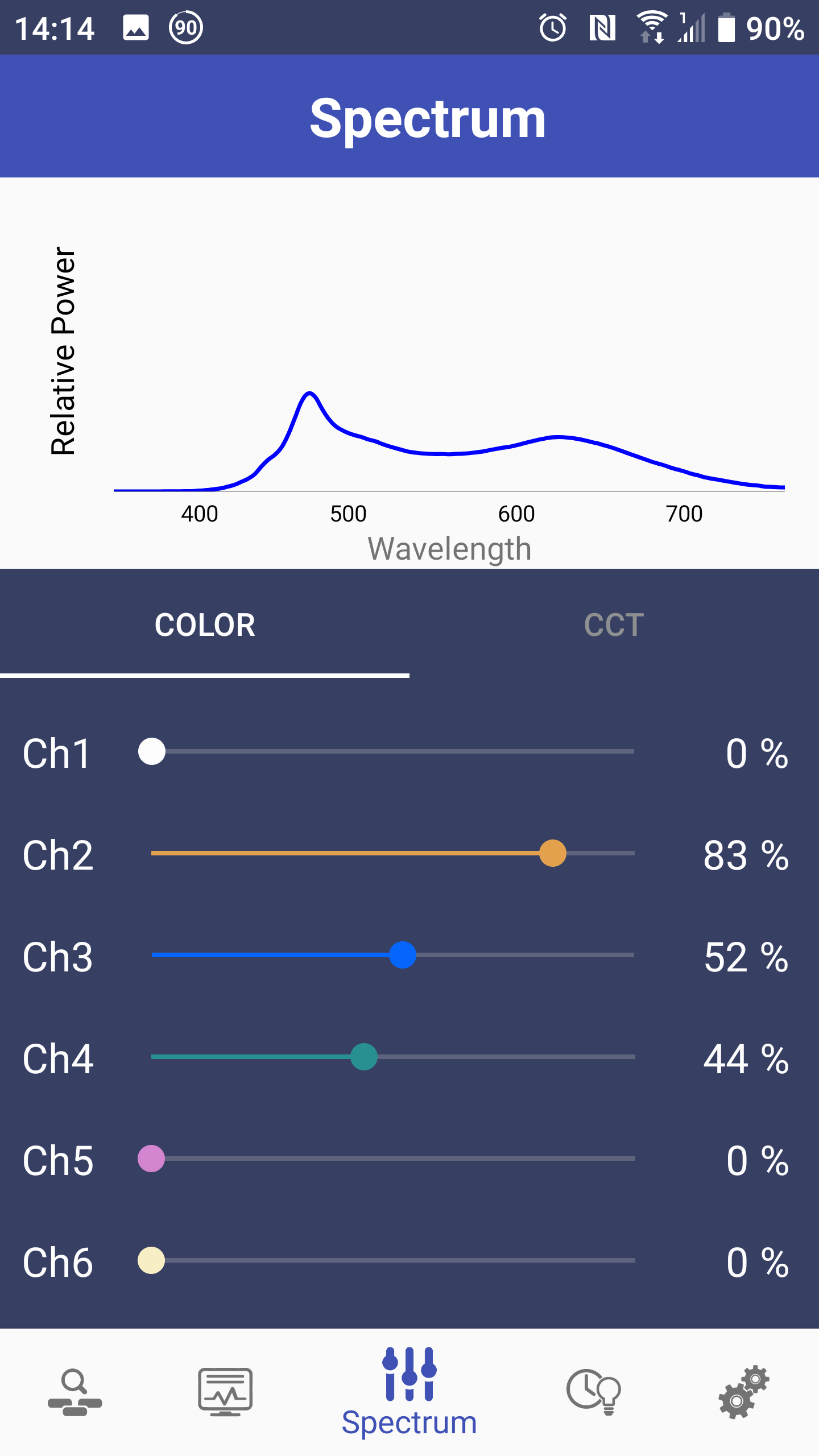Screen dimensions: 819x1456
Task: Tap the alarm clock status bar icon
Action: 552,28
